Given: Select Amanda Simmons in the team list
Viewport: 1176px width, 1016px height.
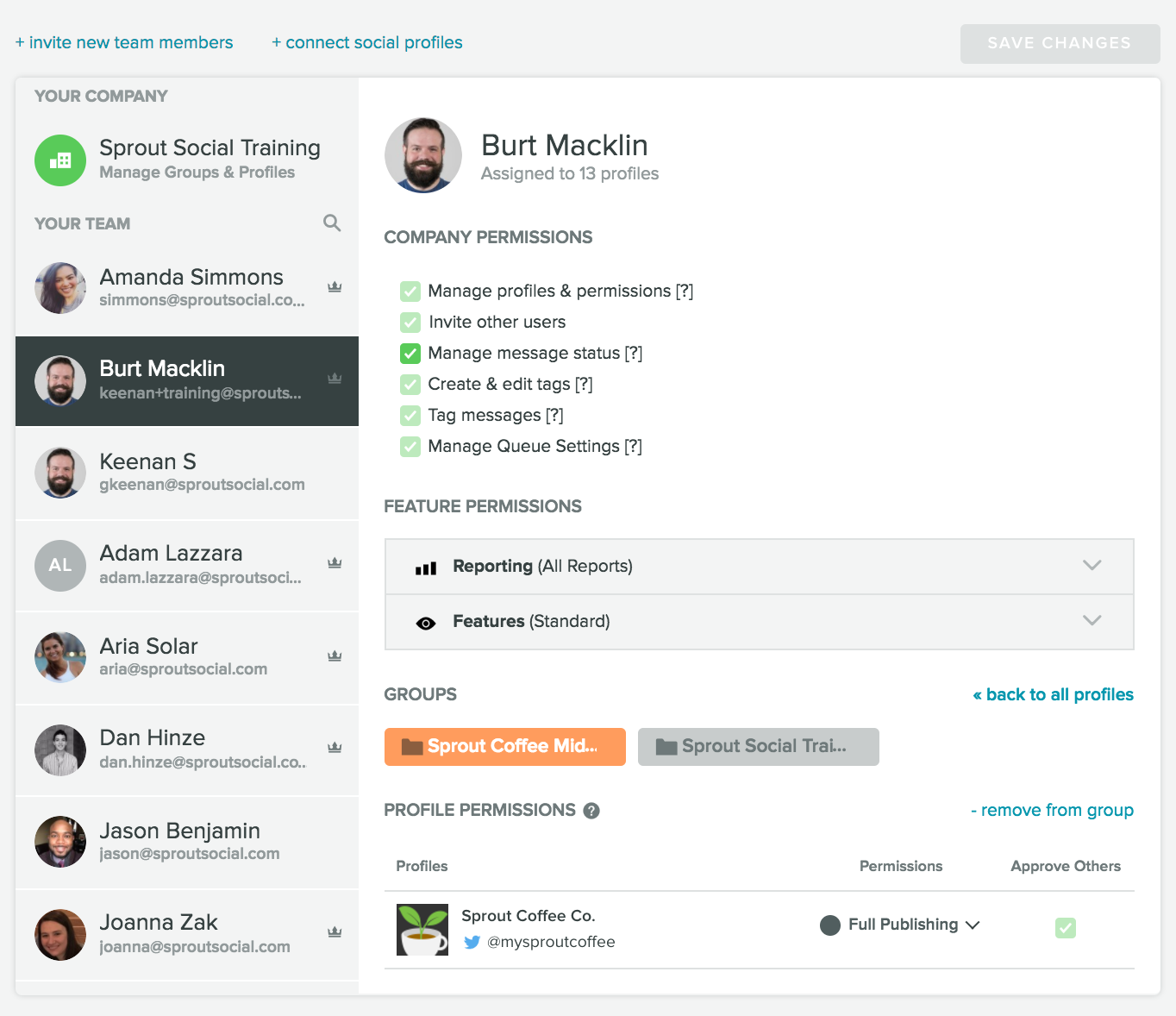Looking at the screenshot, I should click(x=187, y=289).
